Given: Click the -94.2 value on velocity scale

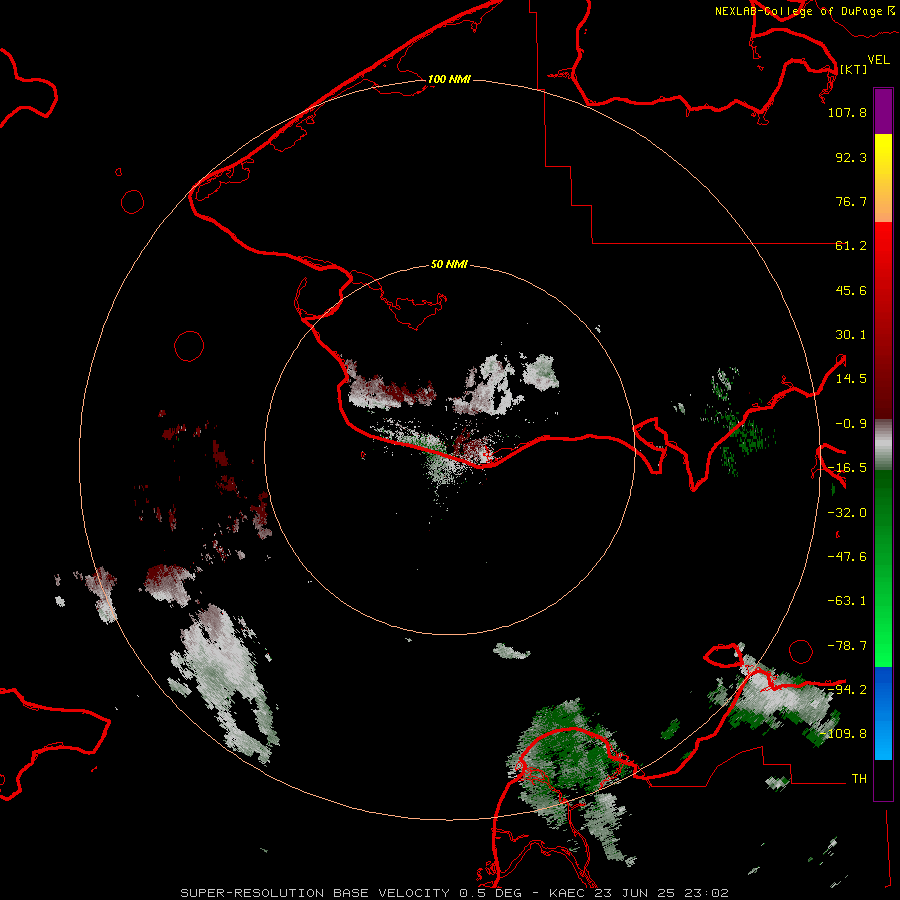Looking at the screenshot, I should (x=847, y=689).
